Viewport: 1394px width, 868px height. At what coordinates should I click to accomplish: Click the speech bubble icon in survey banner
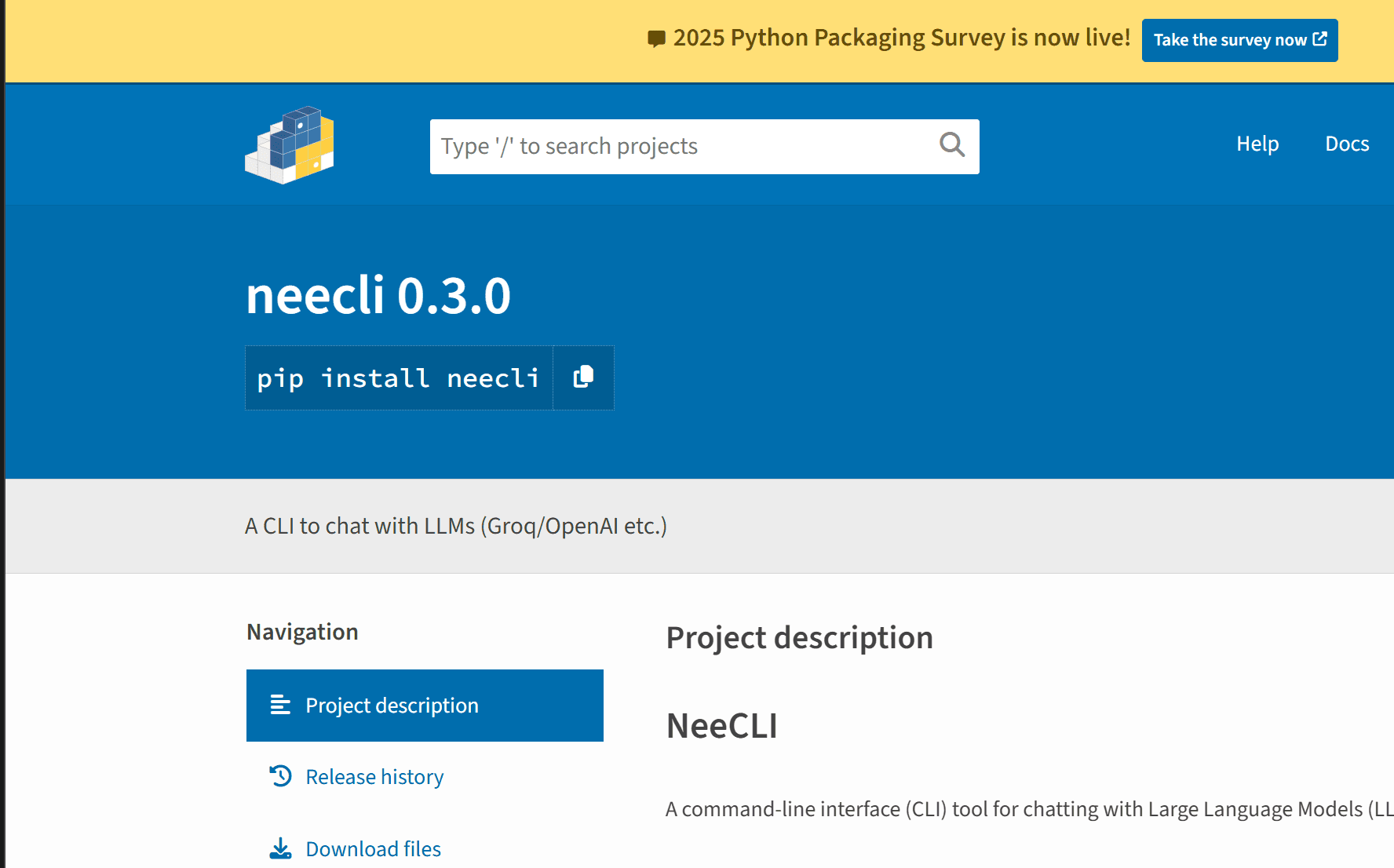pos(656,38)
